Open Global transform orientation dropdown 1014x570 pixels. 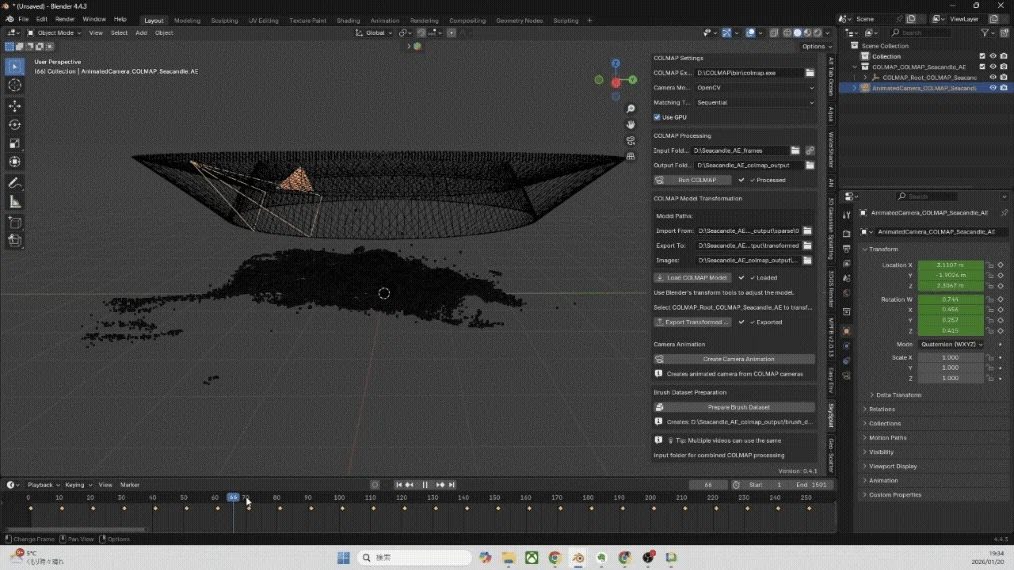click(374, 33)
